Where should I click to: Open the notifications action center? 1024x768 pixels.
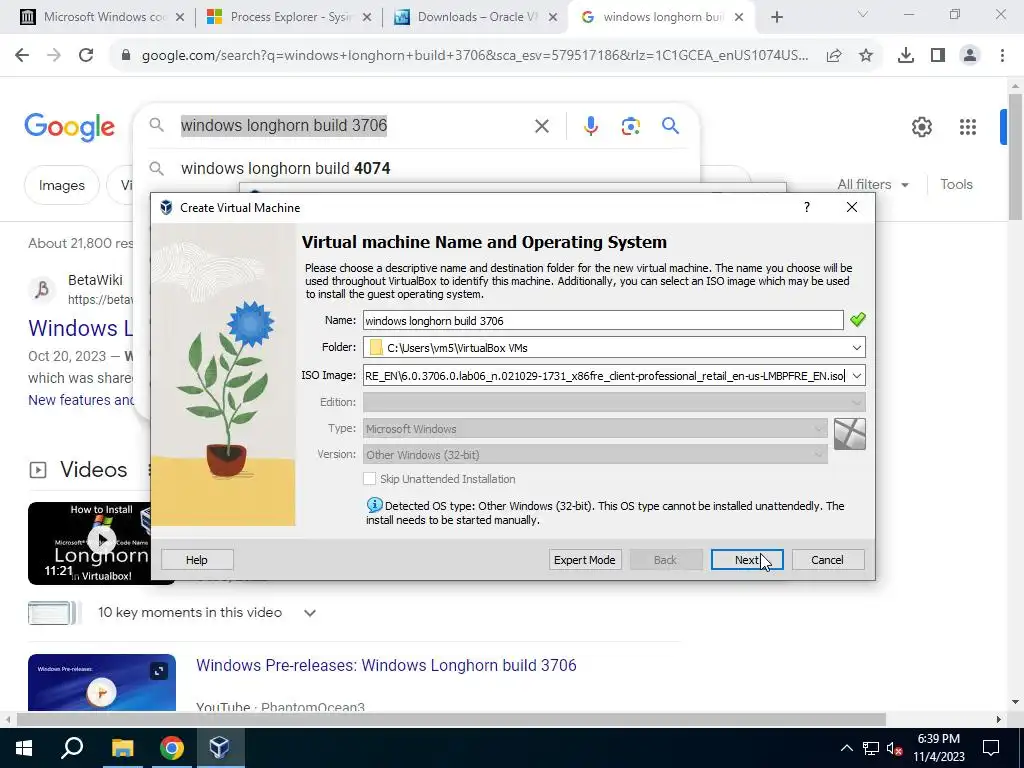[x=991, y=748]
